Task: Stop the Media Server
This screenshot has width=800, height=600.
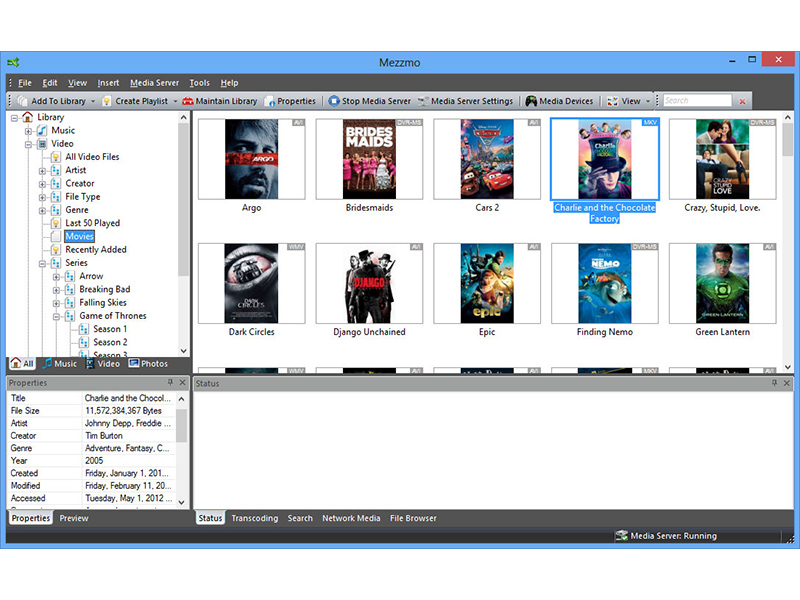Action: [x=369, y=101]
